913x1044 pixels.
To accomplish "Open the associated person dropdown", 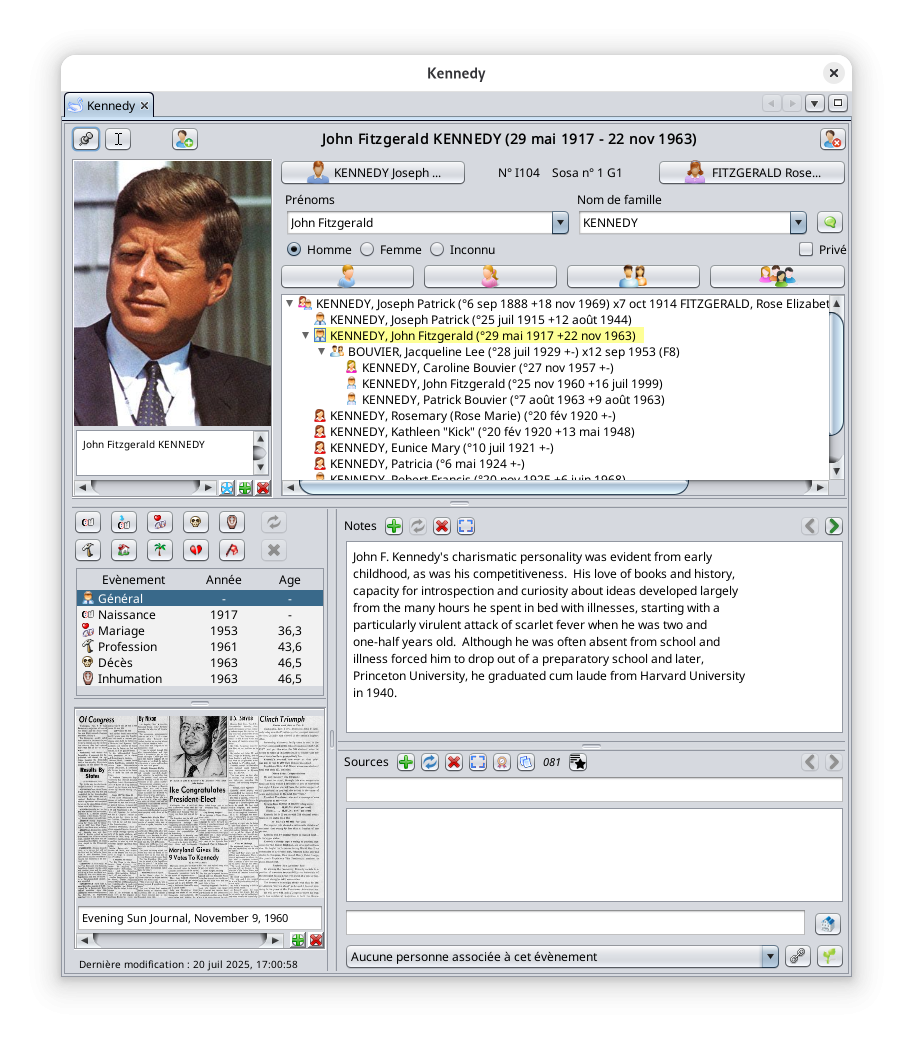I will click(x=770, y=957).
